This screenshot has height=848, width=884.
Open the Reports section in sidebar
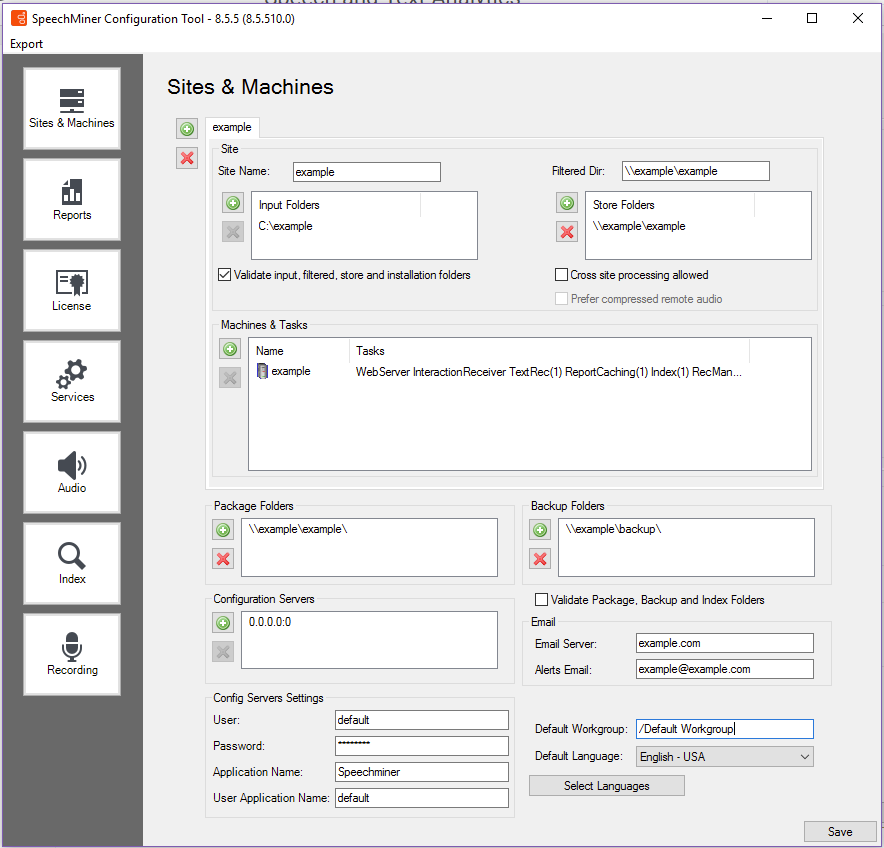point(72,199)
